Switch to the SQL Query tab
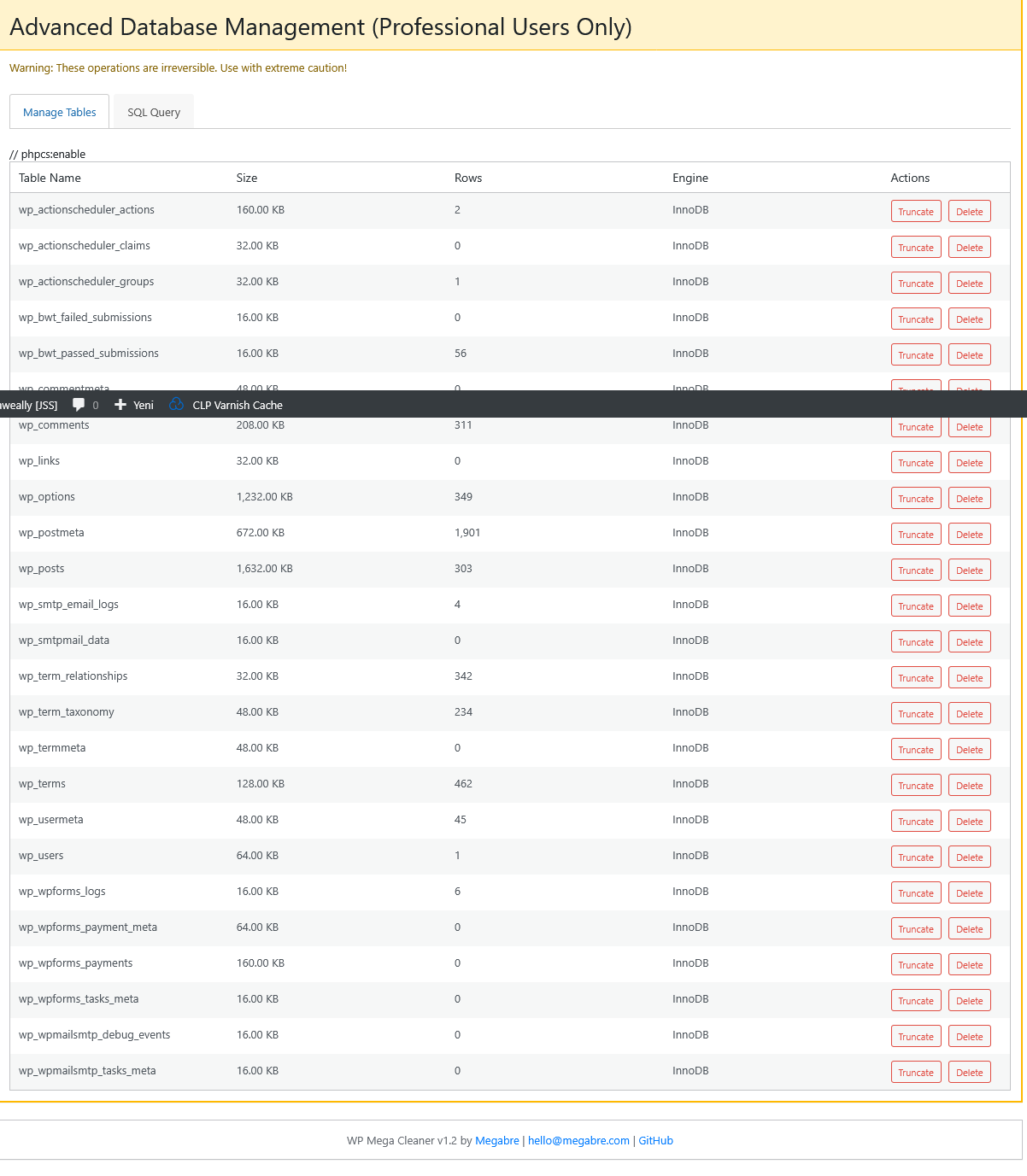The height and width of the screenshot is (1176, 1027). 154,112
